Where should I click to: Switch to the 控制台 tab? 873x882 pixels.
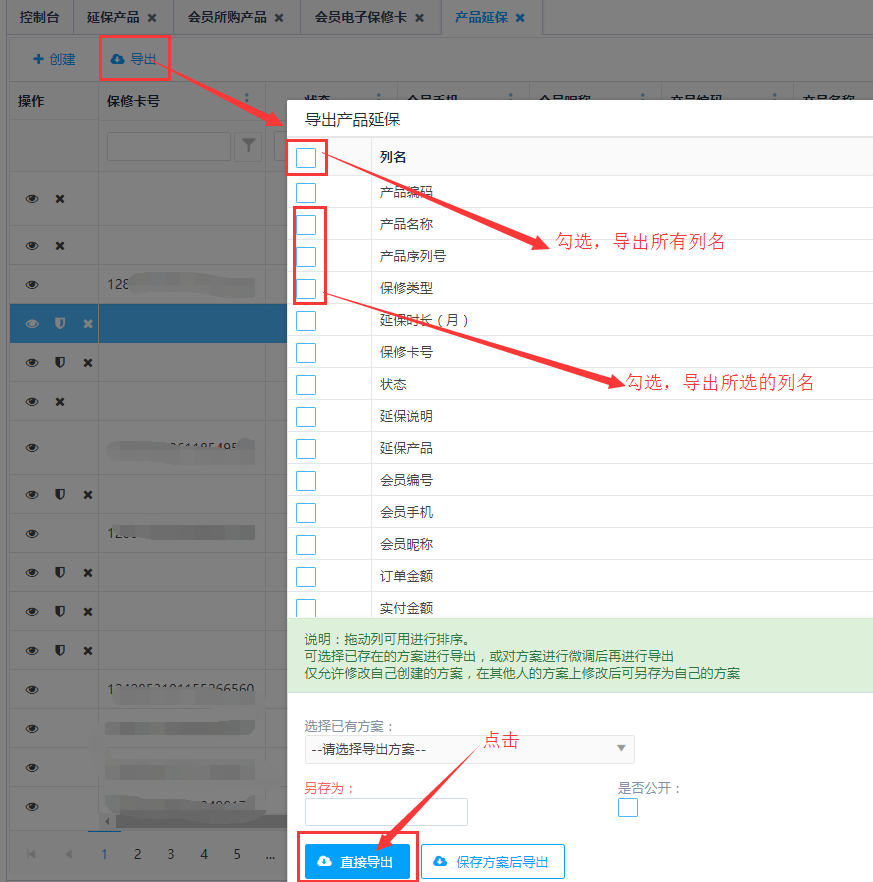(40, 18)
